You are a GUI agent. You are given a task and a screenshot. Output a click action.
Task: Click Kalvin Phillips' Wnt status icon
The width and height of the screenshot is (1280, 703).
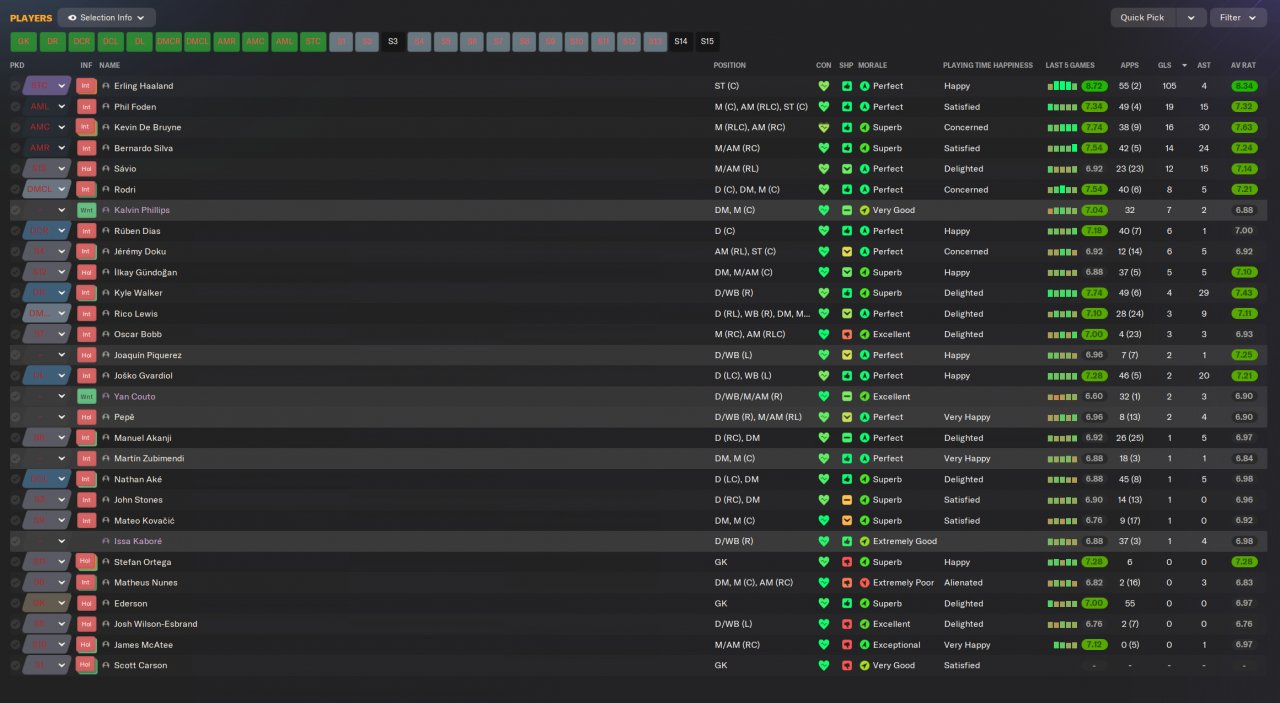click(x=86, y=210)
